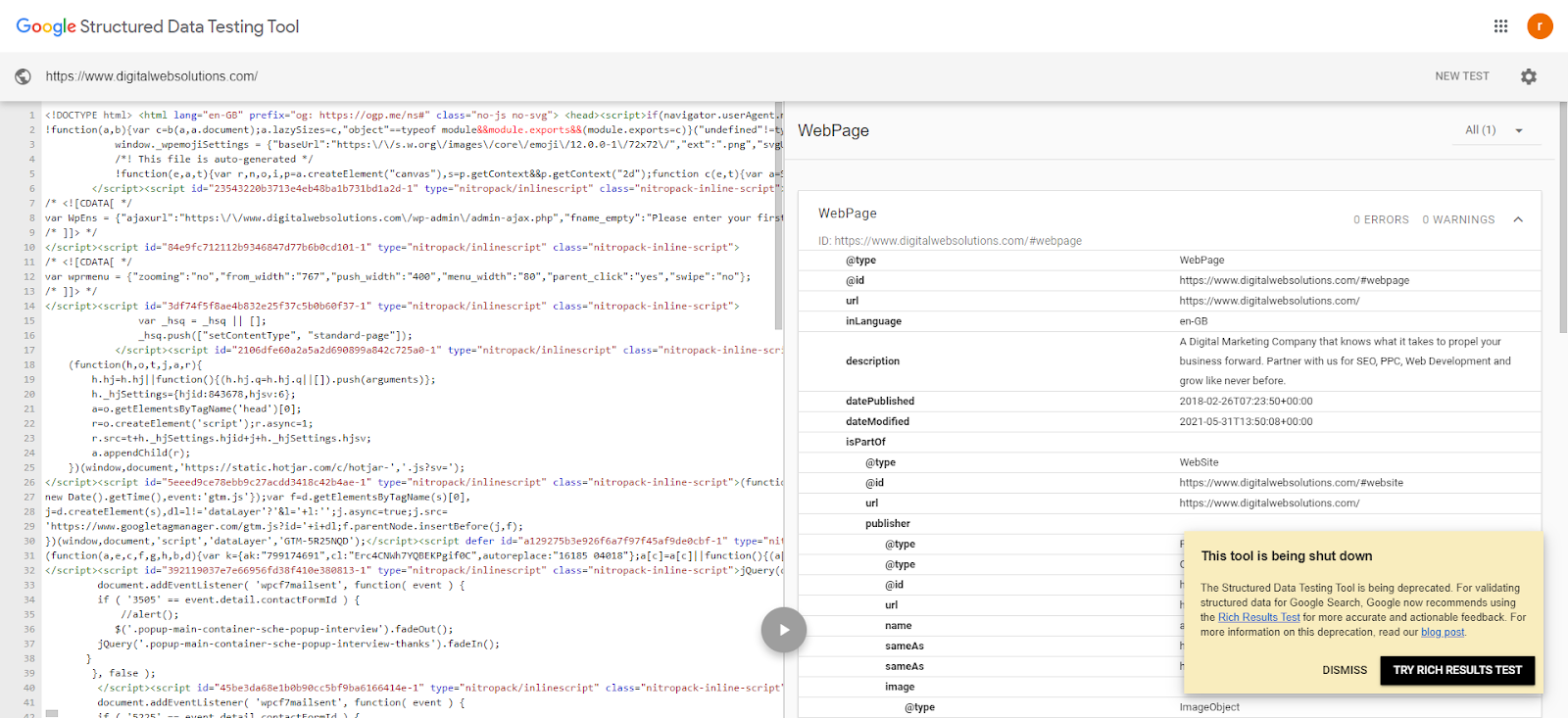Collapse the WebPage result card chevron
1568x718 pixels.
[x=1518, y=219]
